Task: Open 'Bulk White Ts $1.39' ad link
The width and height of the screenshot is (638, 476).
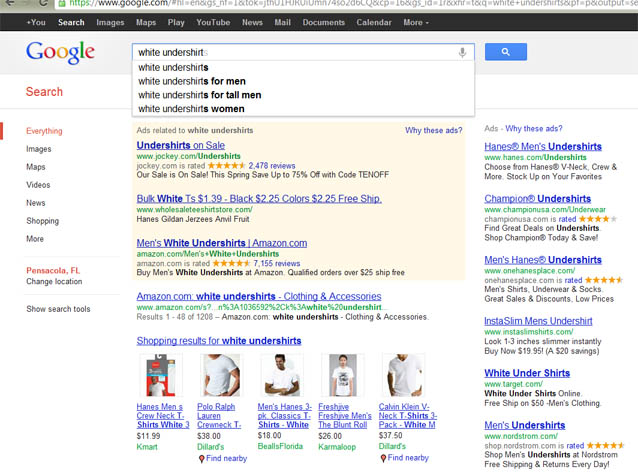Action: point(259,199)
